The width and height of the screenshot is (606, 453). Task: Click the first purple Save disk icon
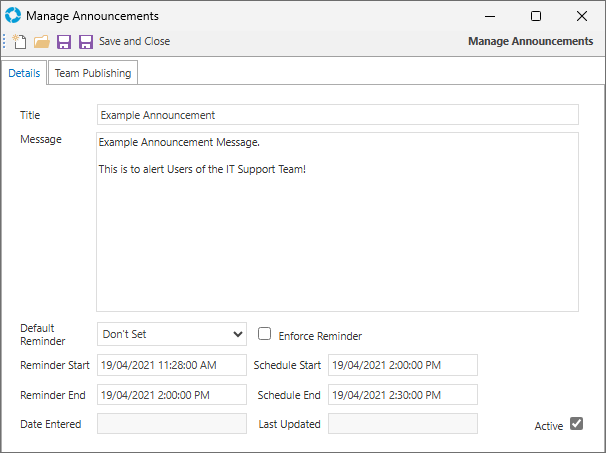64,42
